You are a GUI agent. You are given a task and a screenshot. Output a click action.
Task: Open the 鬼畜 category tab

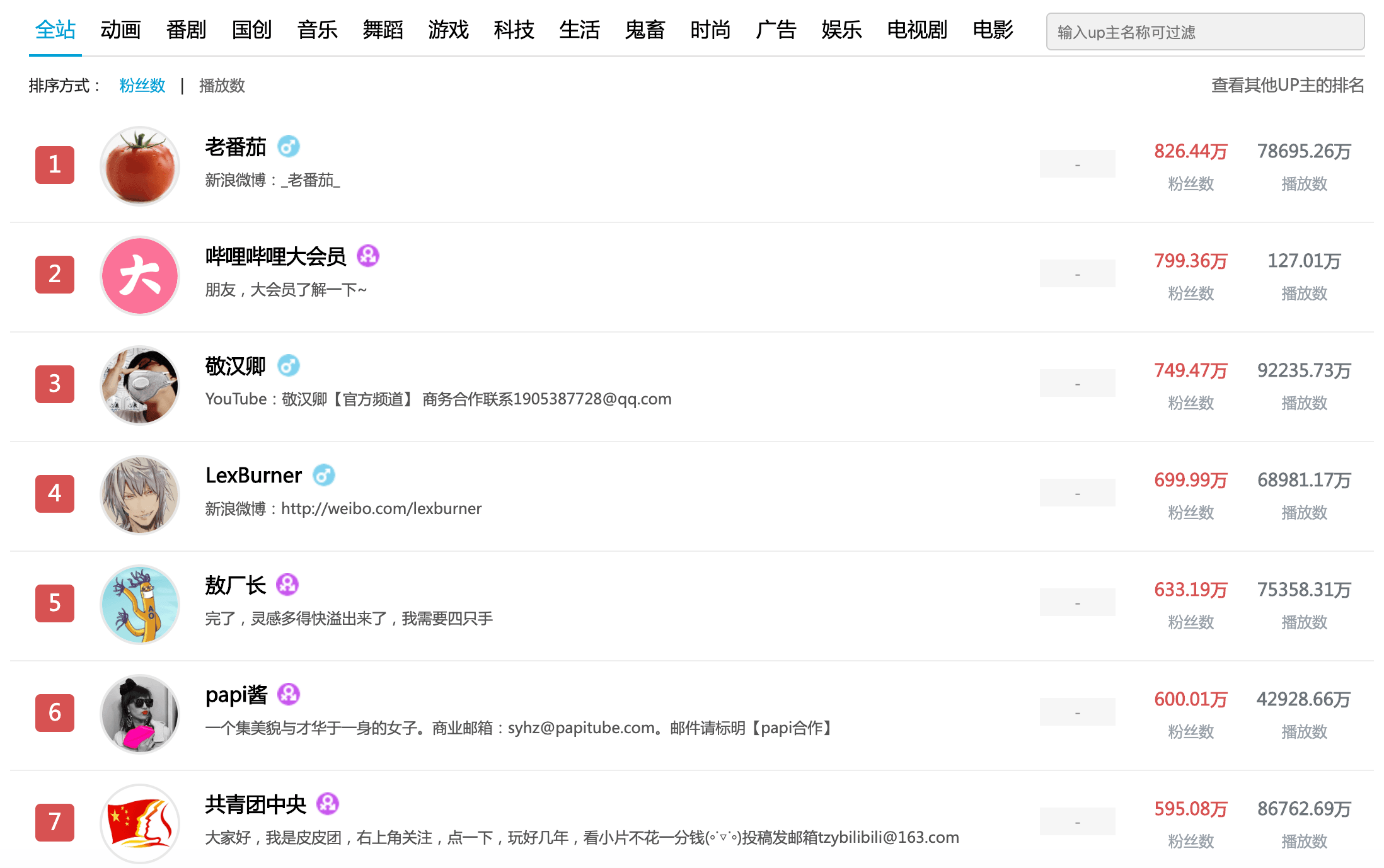[x=645, y=30]
